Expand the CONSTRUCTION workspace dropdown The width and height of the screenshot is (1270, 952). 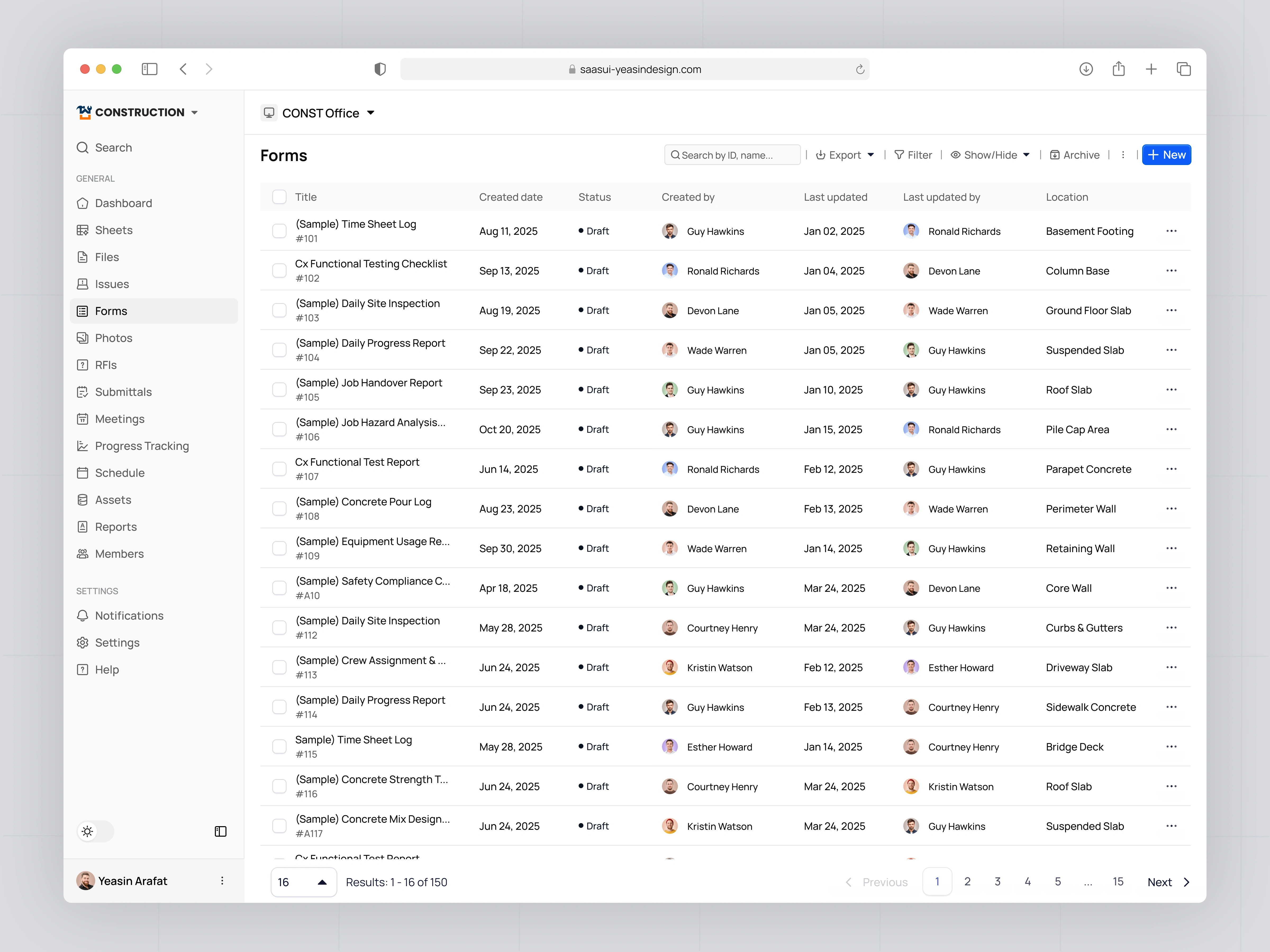(x=138, y=112)
